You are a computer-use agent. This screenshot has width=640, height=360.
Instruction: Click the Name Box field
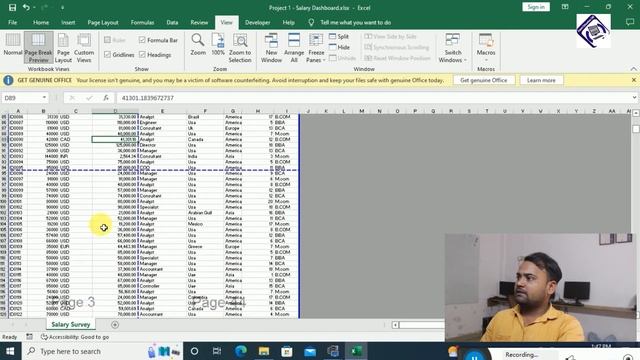point(21,98)
